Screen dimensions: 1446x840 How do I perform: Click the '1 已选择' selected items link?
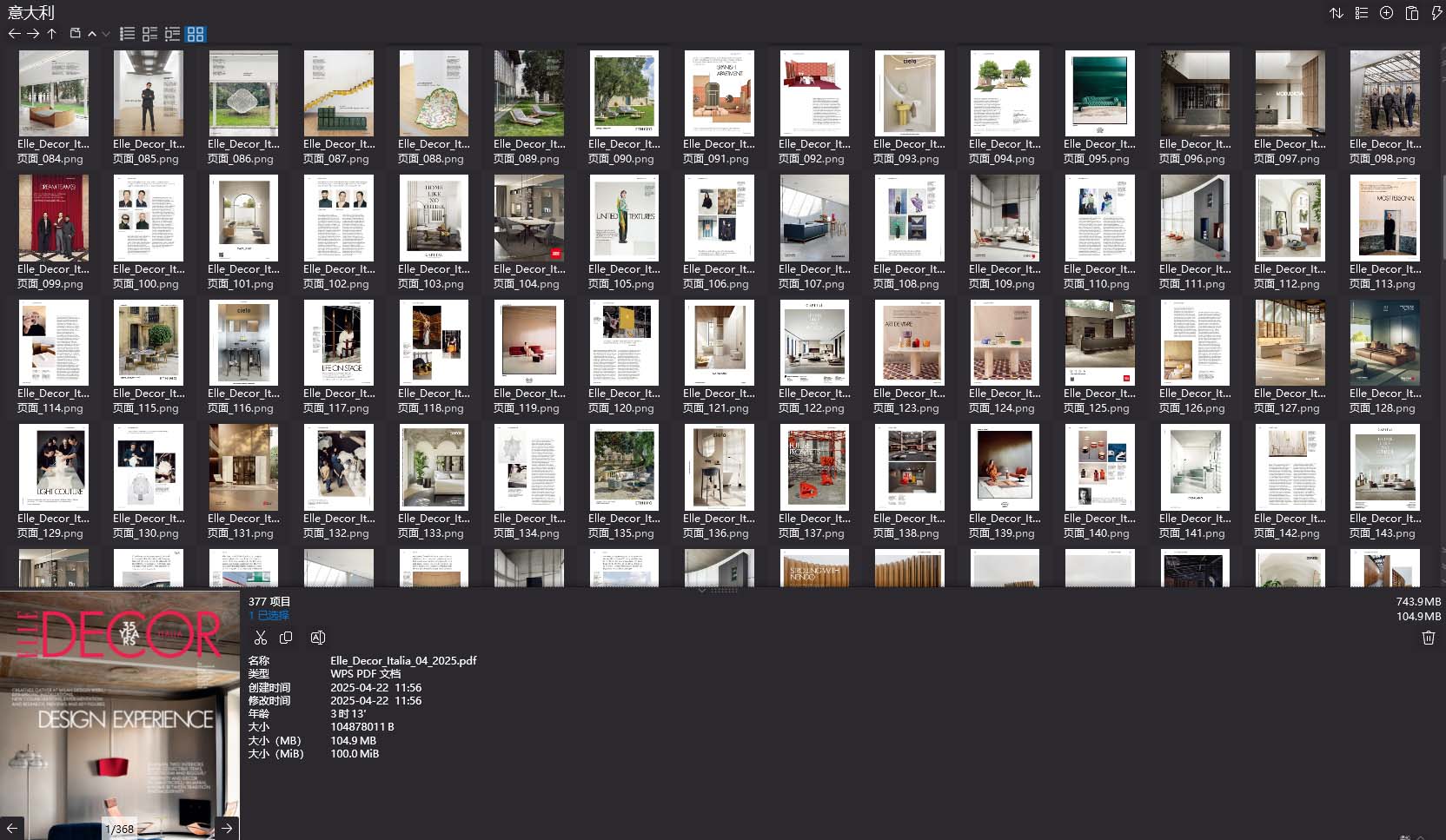[269, 615]
